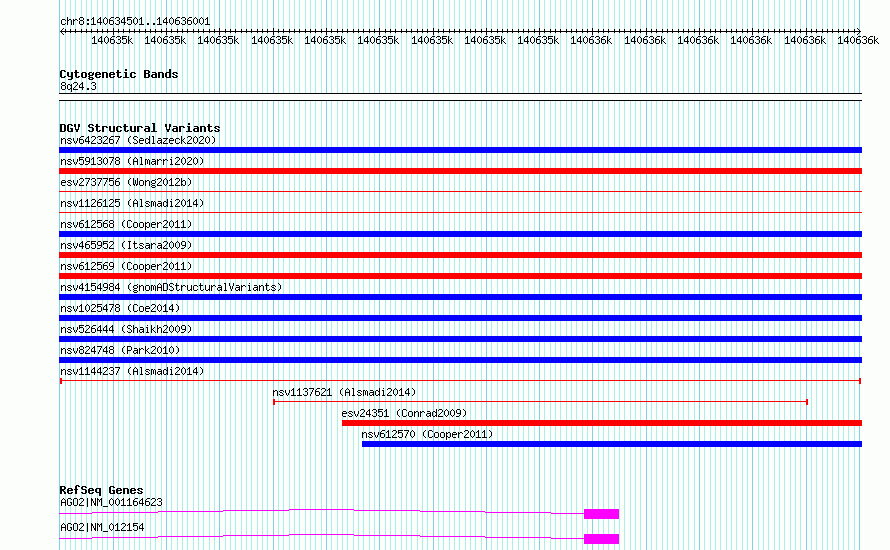Click the blue bar of nsv526444
The image size is (890, 550).
[460, 339]
